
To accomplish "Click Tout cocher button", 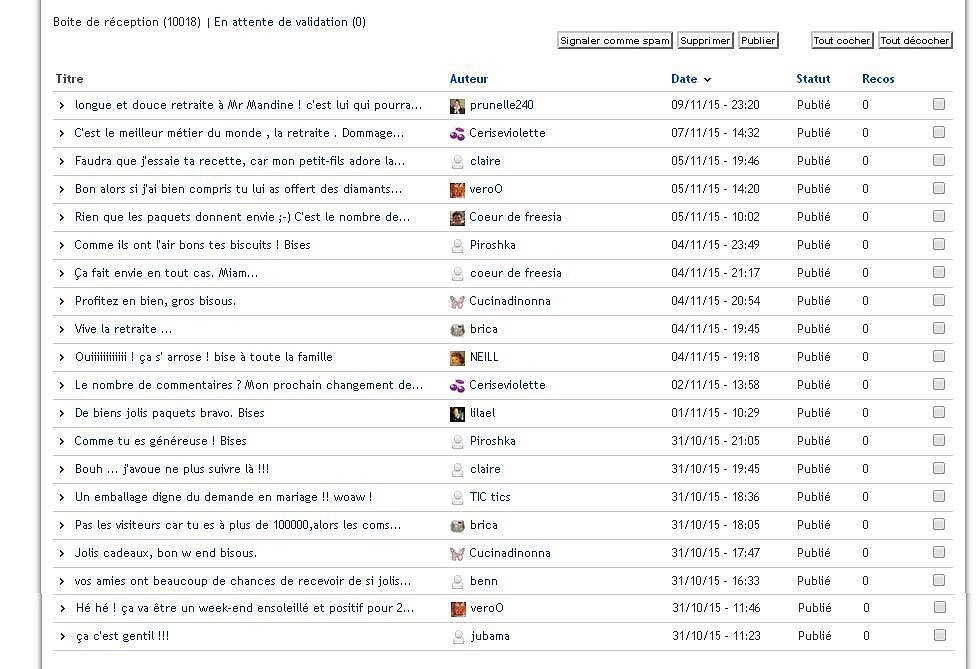I will click(842, 41).
